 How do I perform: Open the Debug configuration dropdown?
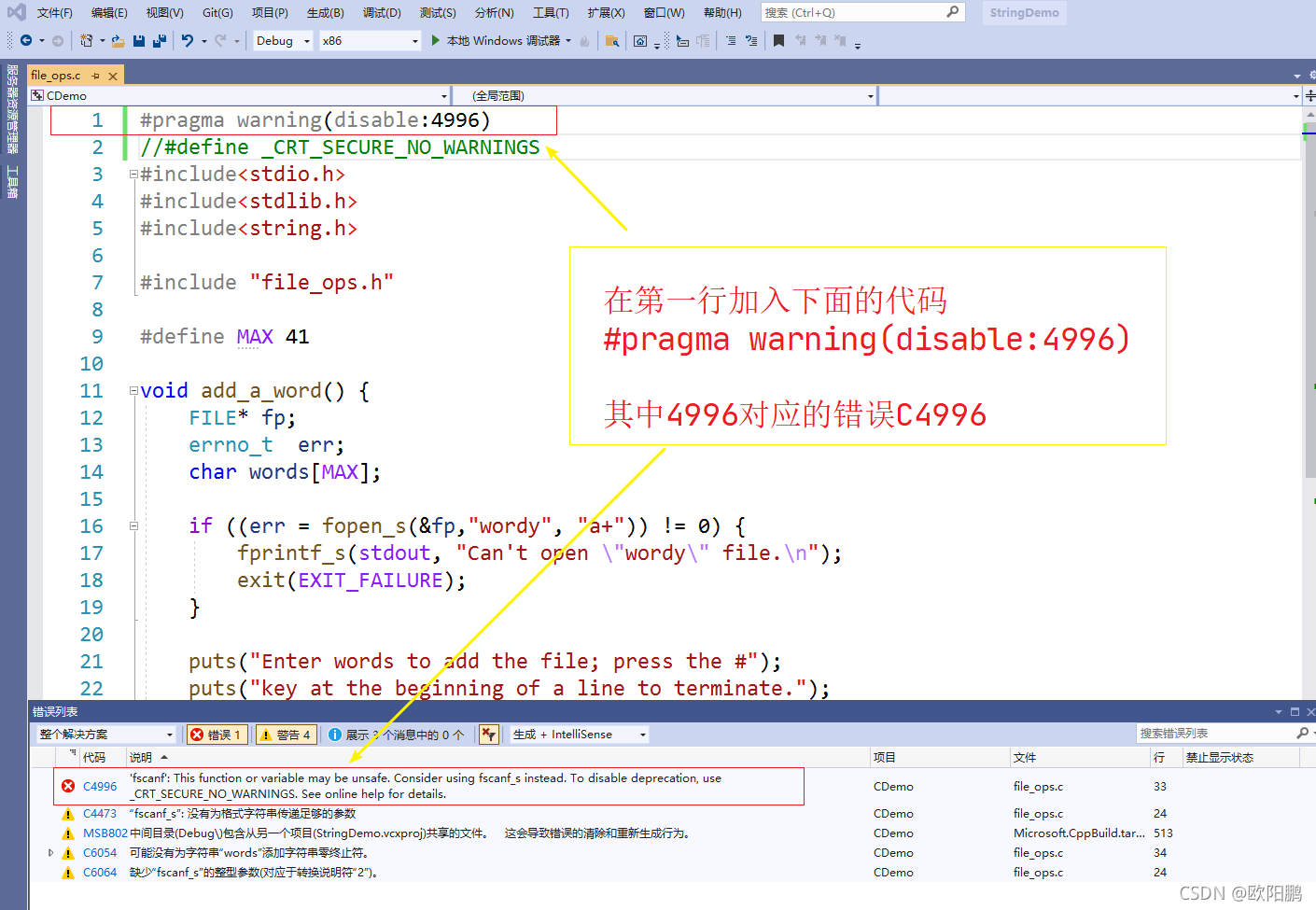pyautogui.click(x=284, y=40)
